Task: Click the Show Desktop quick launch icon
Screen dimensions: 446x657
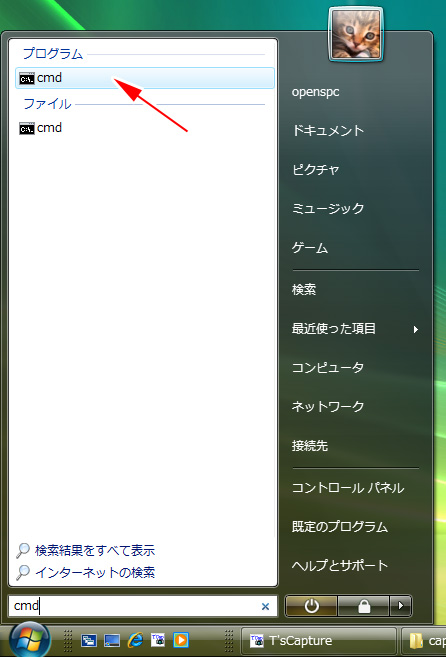Action: [112, 640]
